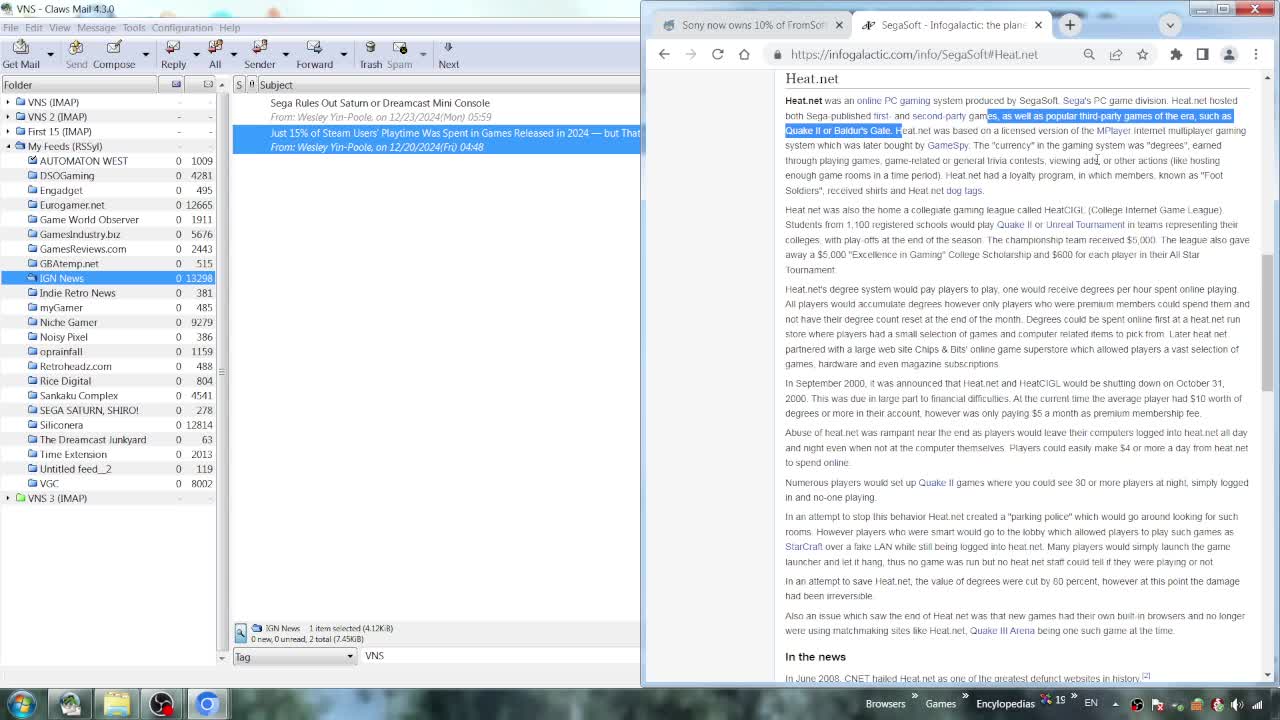Click Get Mail toolbar icon

(21, 54)
